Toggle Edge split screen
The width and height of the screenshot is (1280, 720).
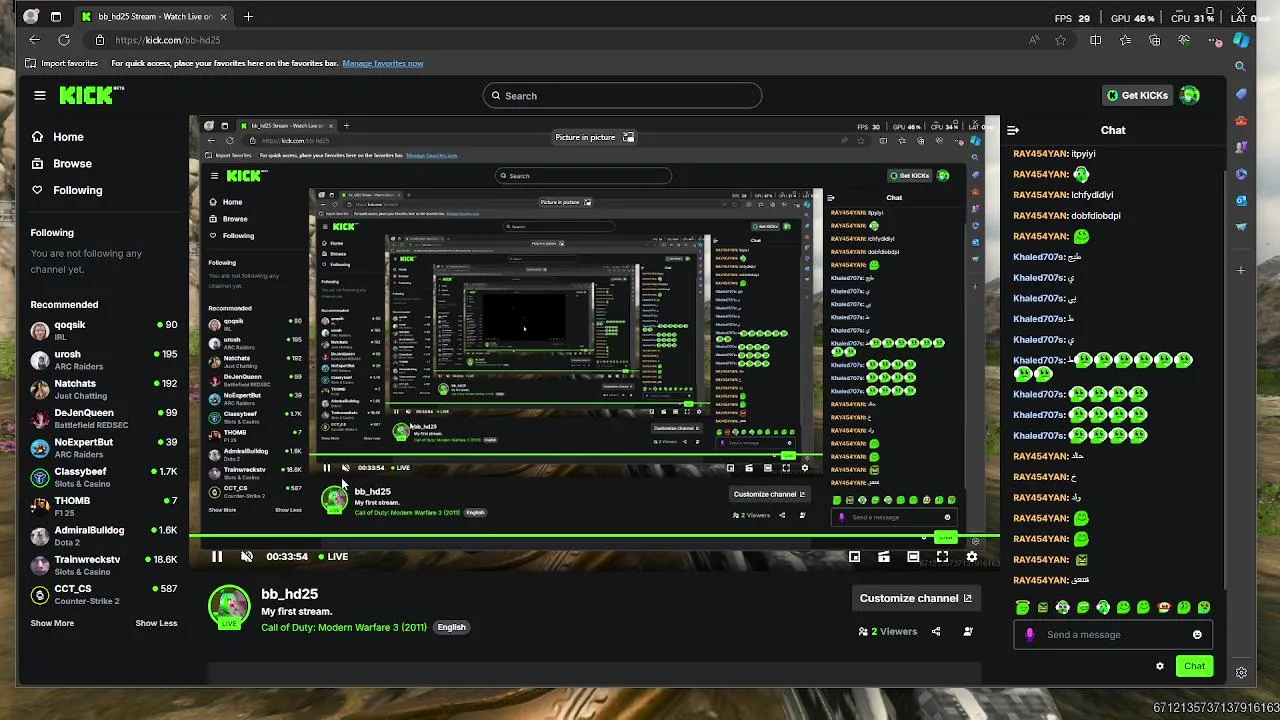(1096, 40)
